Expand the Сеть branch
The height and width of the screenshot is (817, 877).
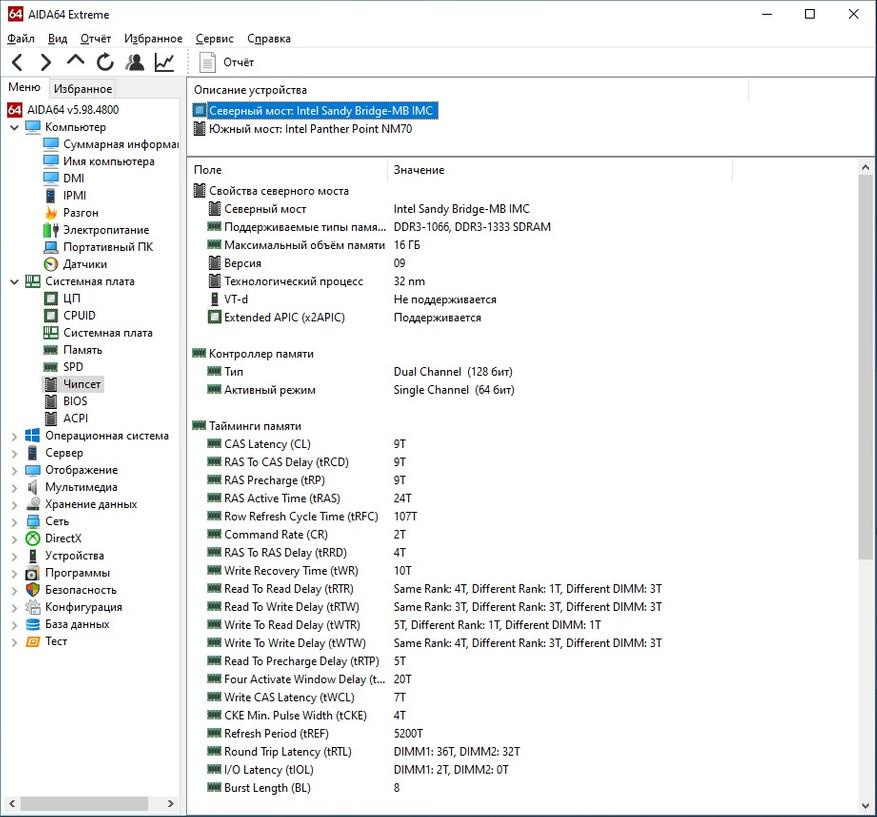tap(15, 522)
